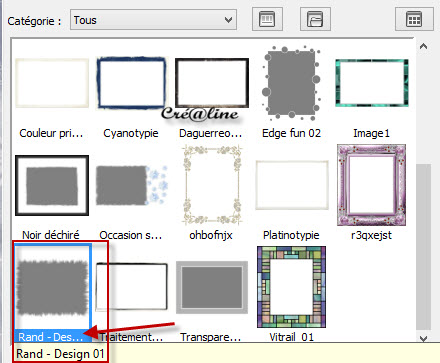Select the Occasion s... snowflake frame

(x=131, y=185)
